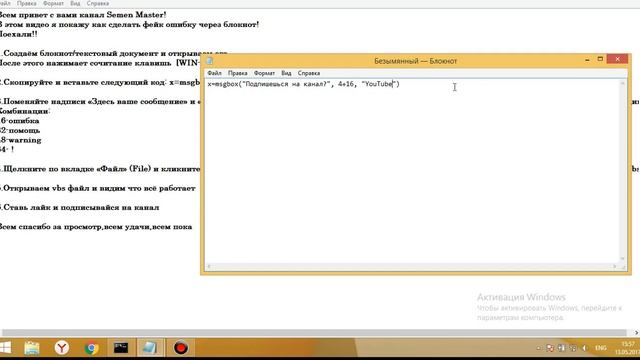Open the black console window taskbar icon

pos(121,348)
